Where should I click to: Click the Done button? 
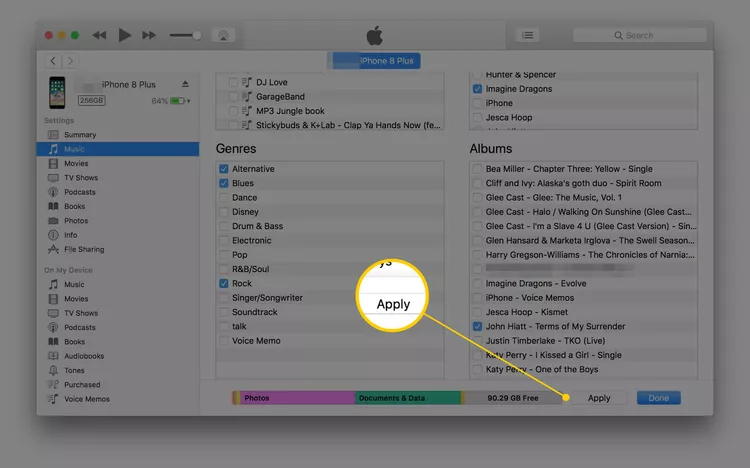click(659, 398)
